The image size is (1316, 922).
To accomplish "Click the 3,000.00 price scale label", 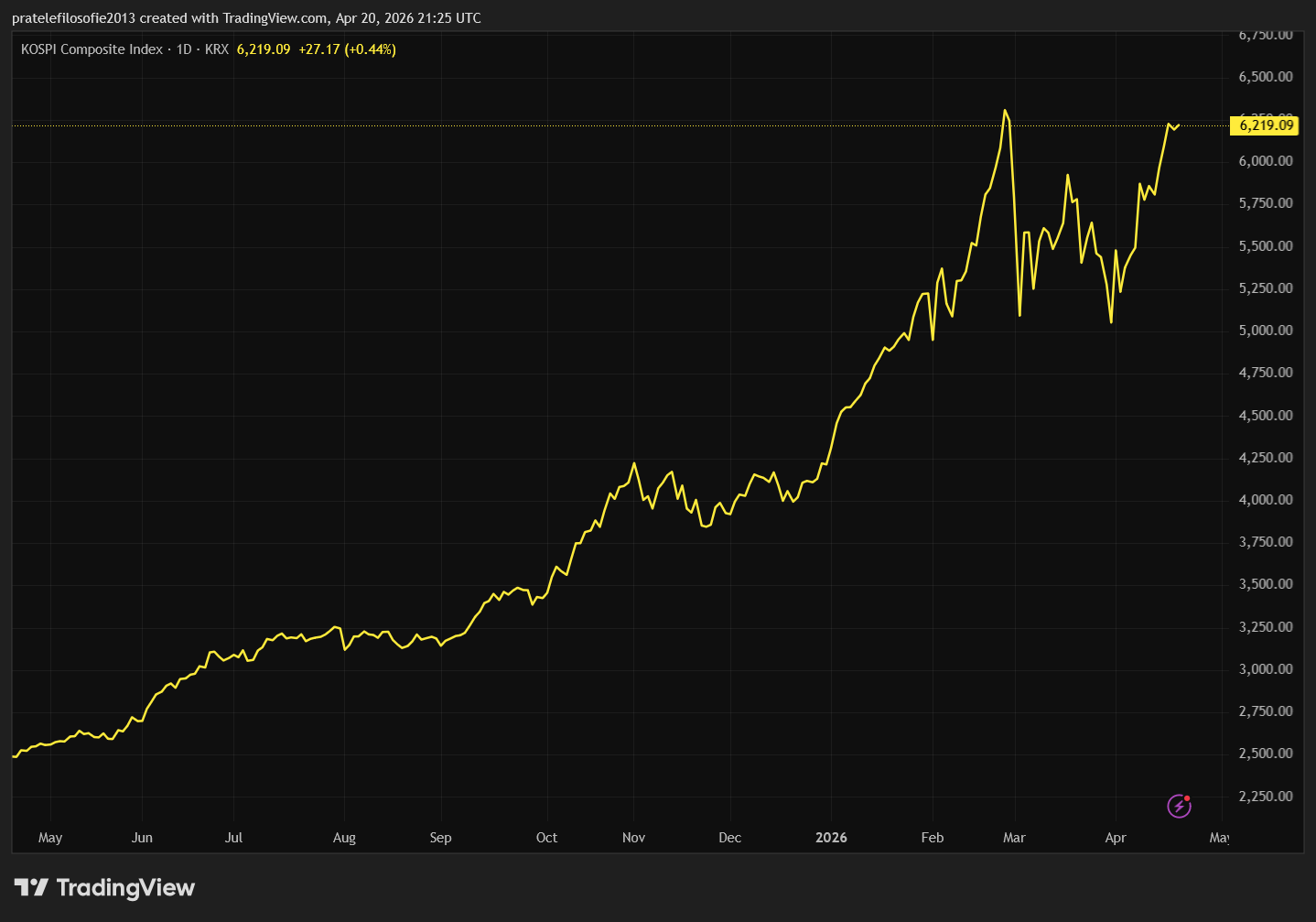I will pyautogui.click(x=1266, y=669).
